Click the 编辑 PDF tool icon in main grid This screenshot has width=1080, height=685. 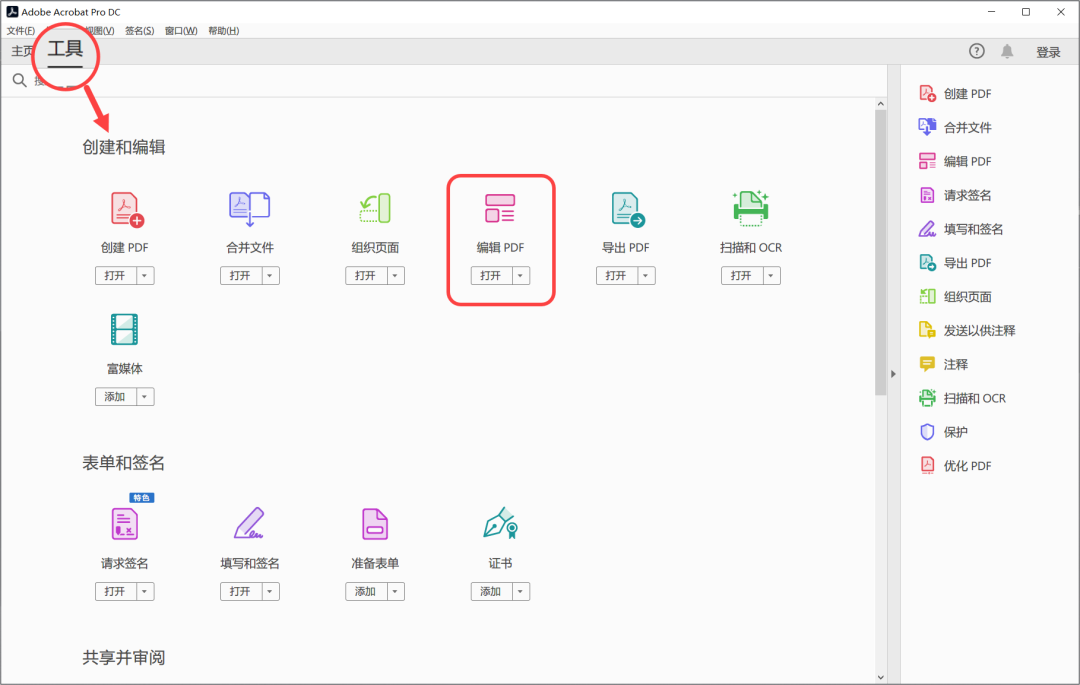[500, 209]
